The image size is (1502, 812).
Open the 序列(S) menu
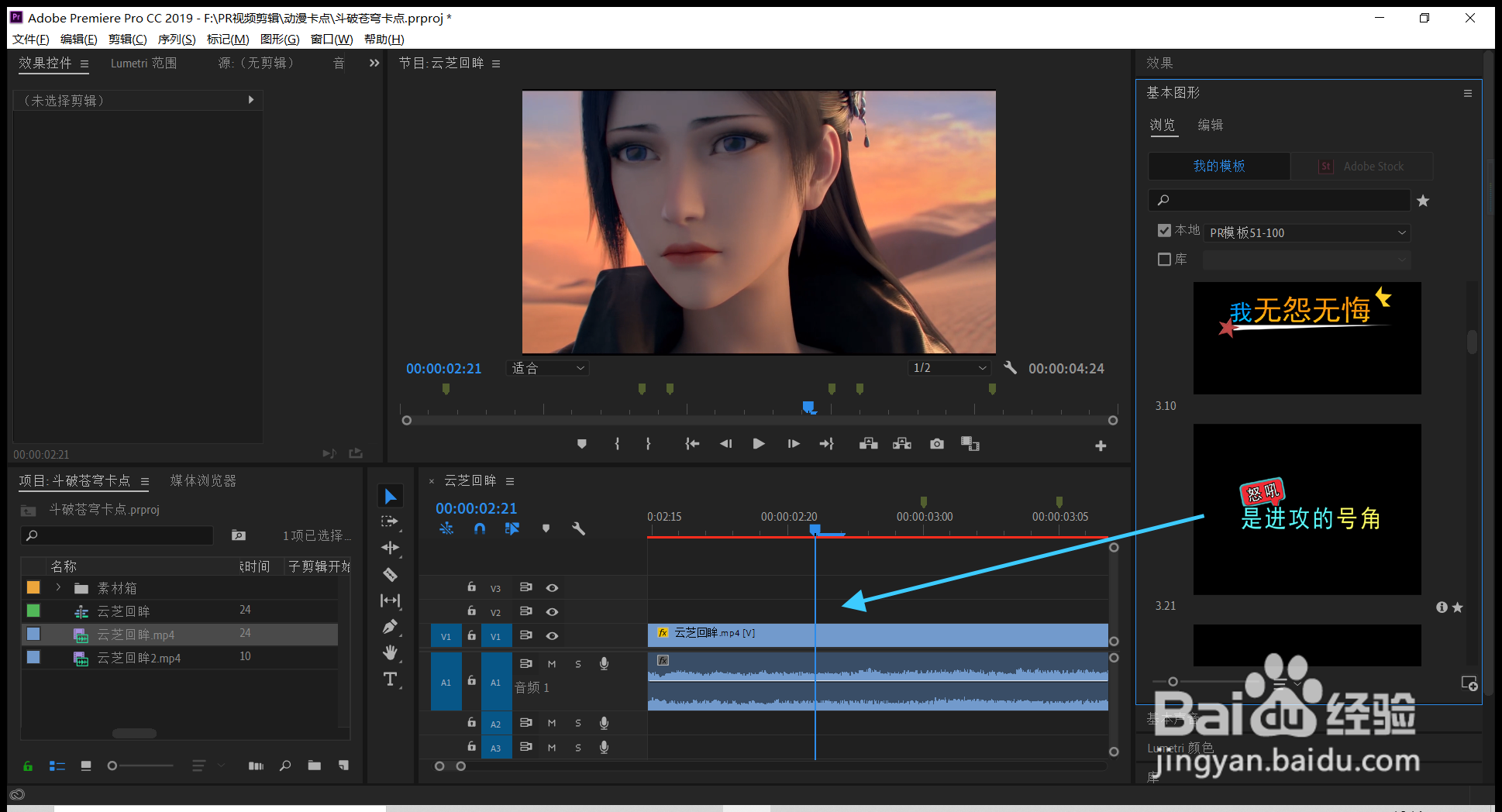tap(177, 40)
